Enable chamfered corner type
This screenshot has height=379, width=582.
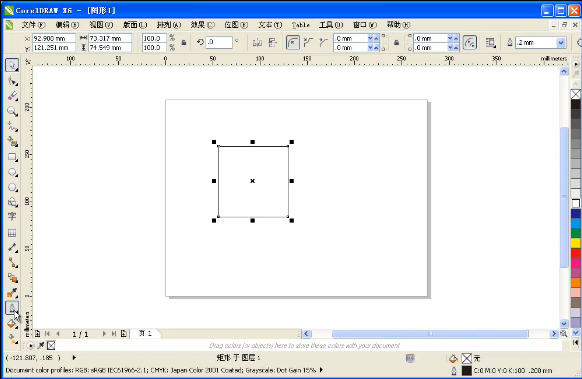pos(323,43)
